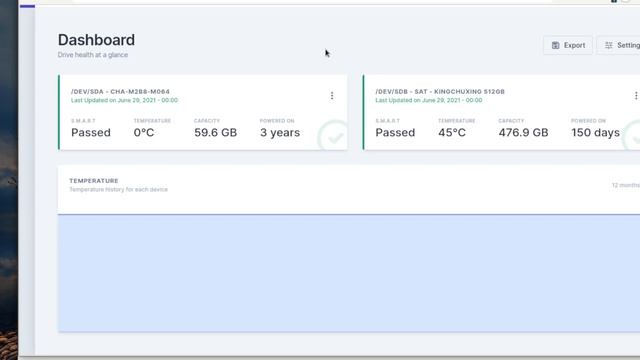Click the 0°C temperature value
This screenshot has width=640, height=360.
click(144, 133)
